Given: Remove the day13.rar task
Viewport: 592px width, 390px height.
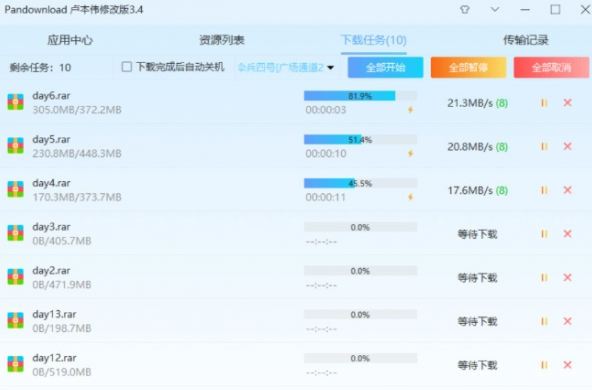Looking at the screenshot, I should 567,321.
